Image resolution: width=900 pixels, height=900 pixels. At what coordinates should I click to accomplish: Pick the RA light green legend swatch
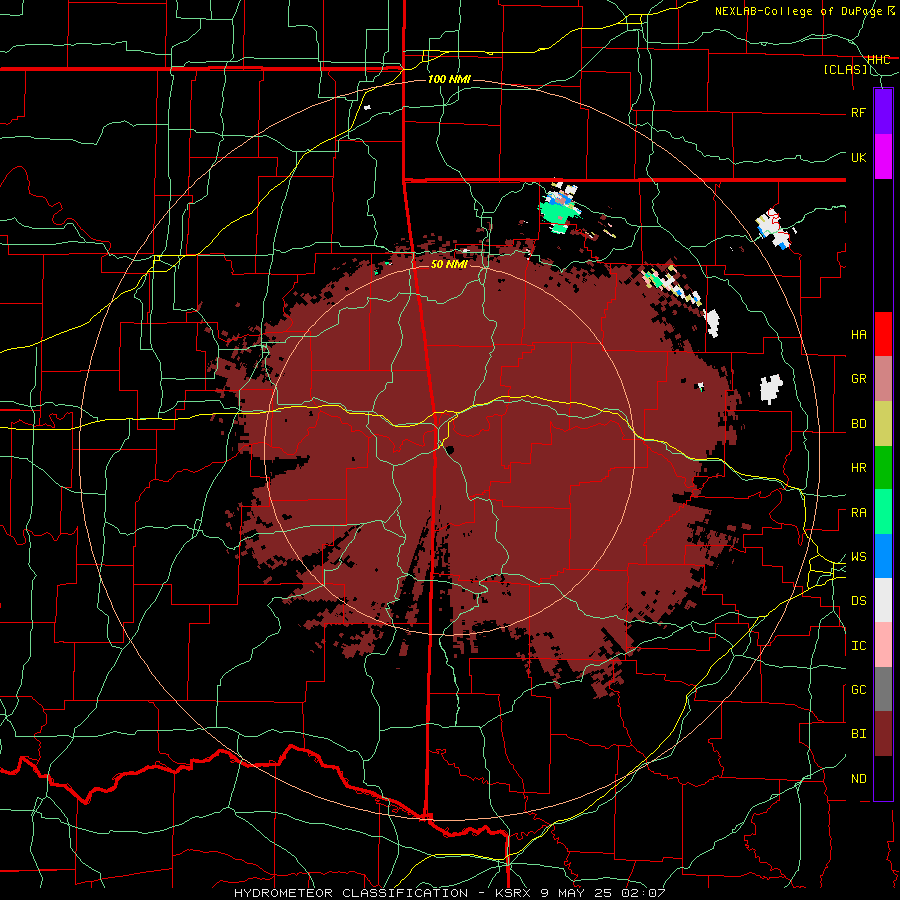point(883,512)
